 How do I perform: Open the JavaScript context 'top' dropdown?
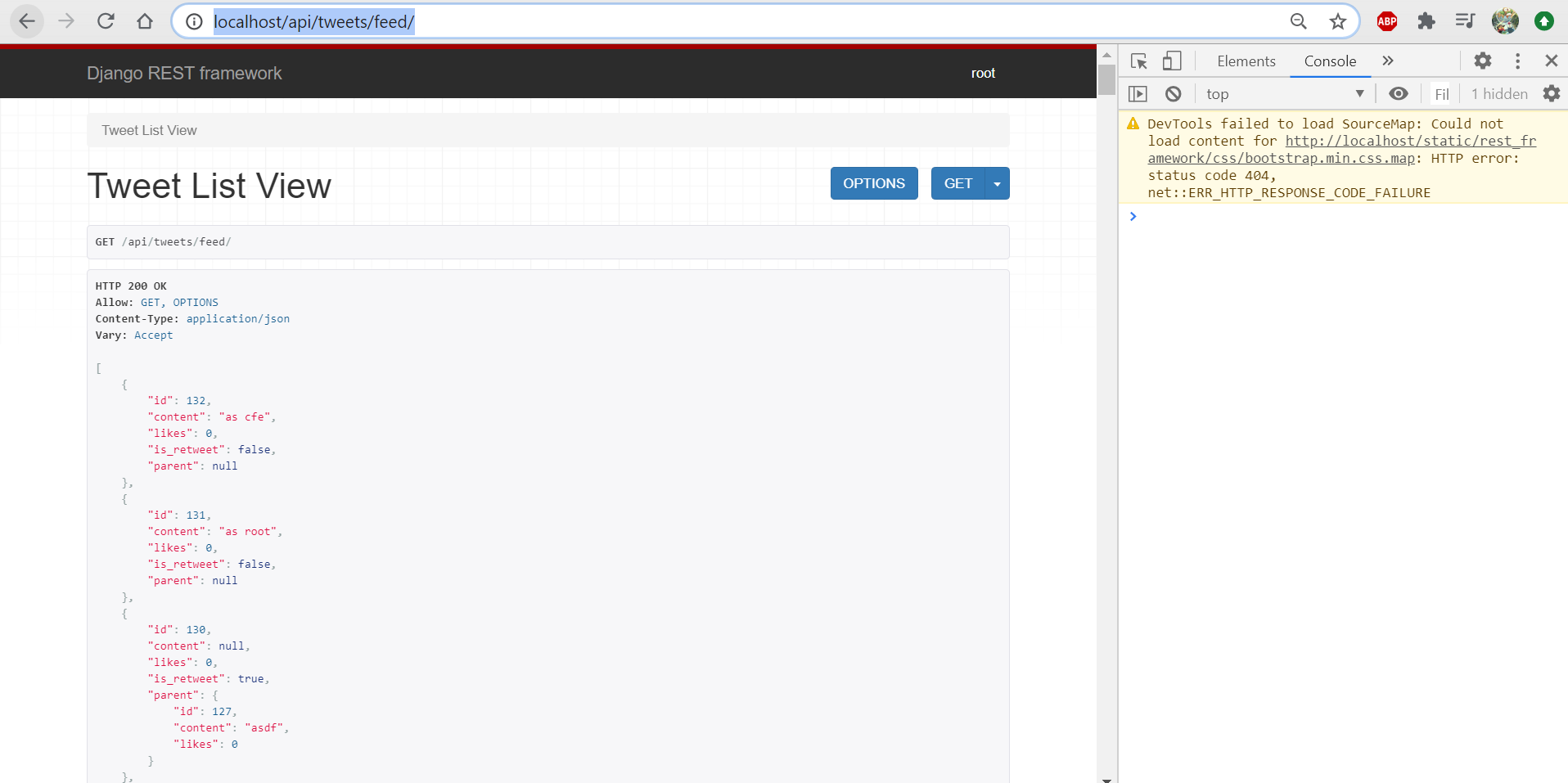1285,94
